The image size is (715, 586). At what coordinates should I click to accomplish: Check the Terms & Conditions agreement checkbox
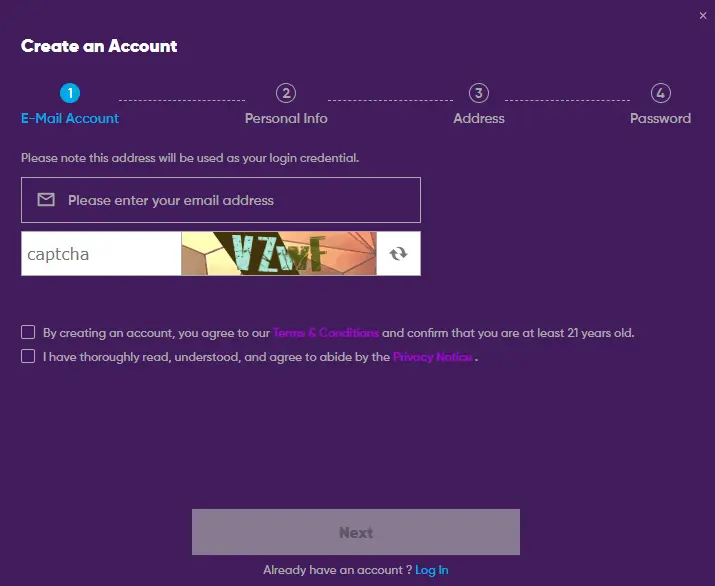click(x=28, y=332)
